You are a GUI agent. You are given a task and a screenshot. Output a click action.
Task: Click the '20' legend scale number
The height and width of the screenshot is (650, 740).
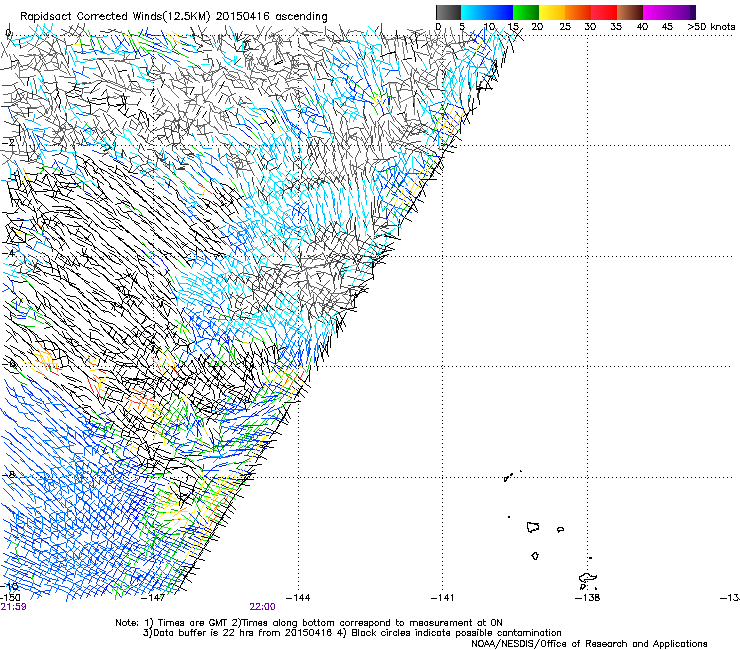[x=537, y=27]
